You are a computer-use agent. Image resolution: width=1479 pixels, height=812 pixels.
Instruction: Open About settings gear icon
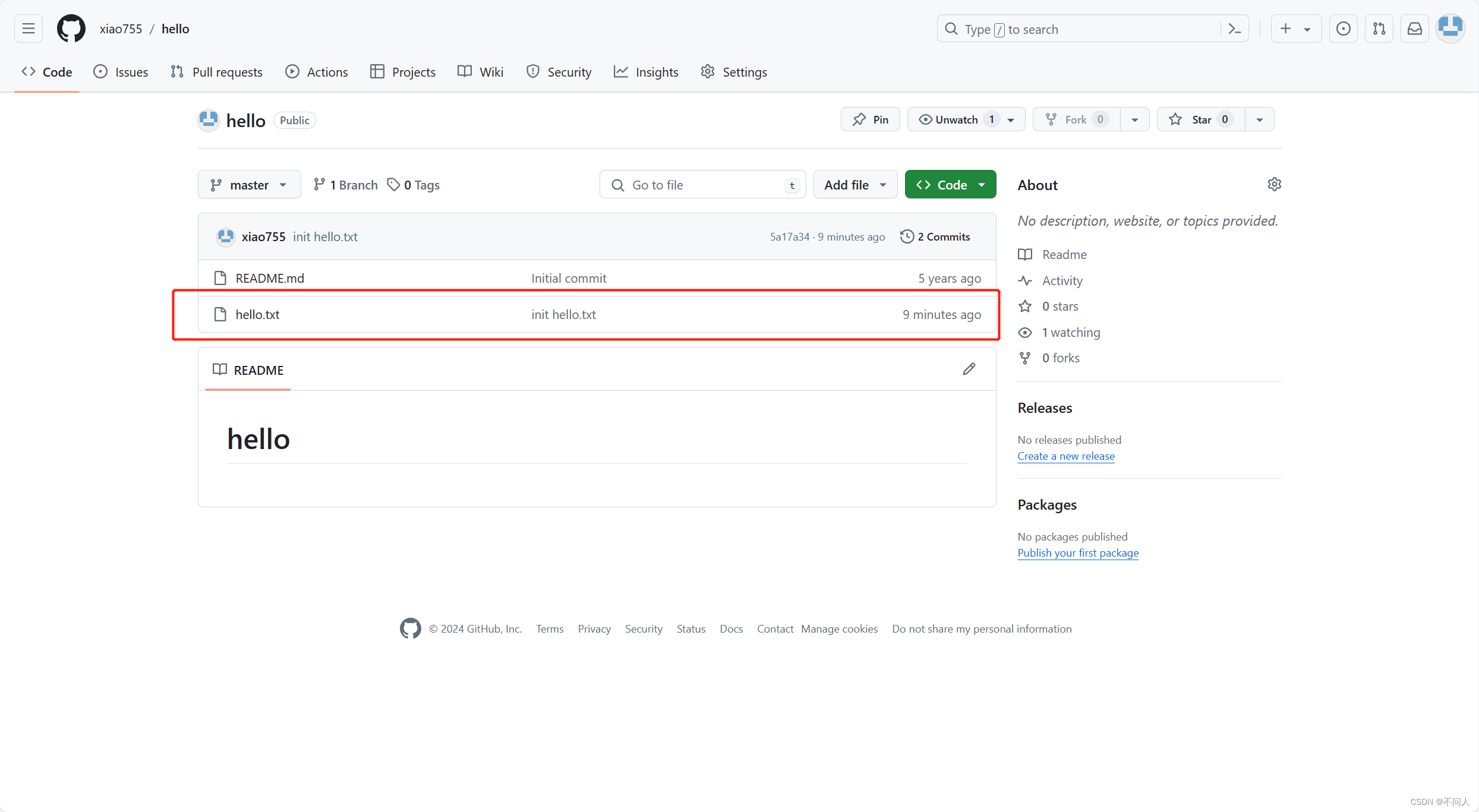tap(1274, 184)
